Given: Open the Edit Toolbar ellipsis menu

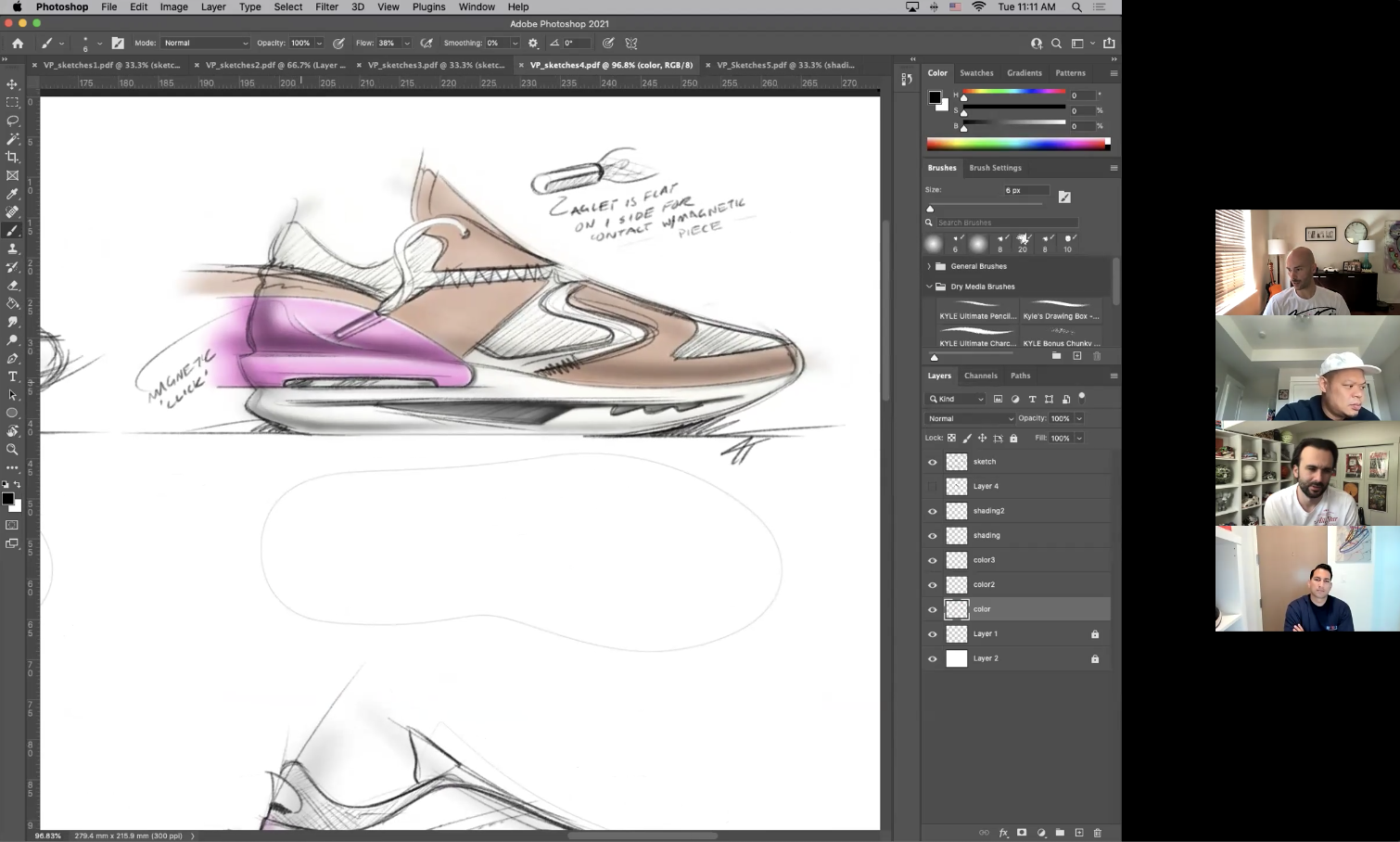Looking at the screenshot, I should click(x=12, y=467).
